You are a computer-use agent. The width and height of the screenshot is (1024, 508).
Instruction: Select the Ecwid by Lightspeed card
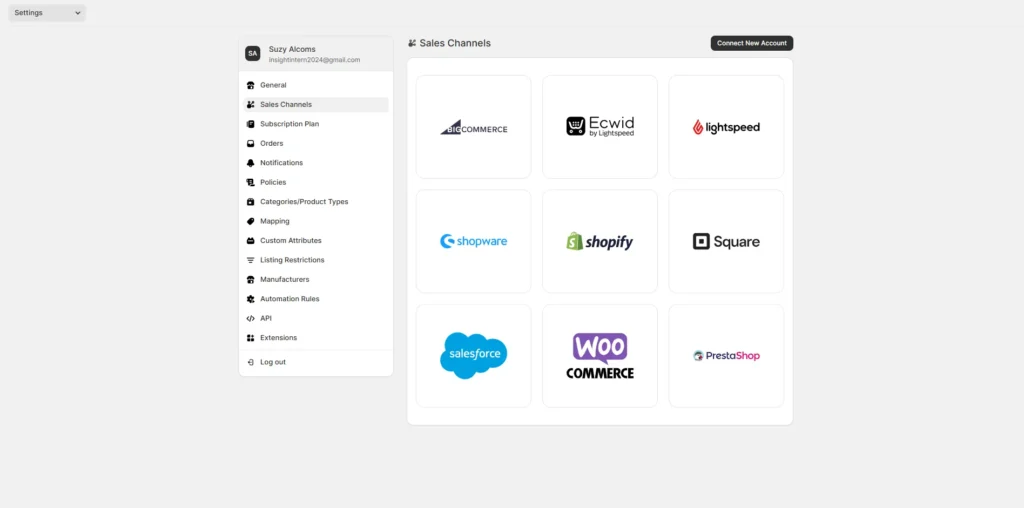point(600,127)
